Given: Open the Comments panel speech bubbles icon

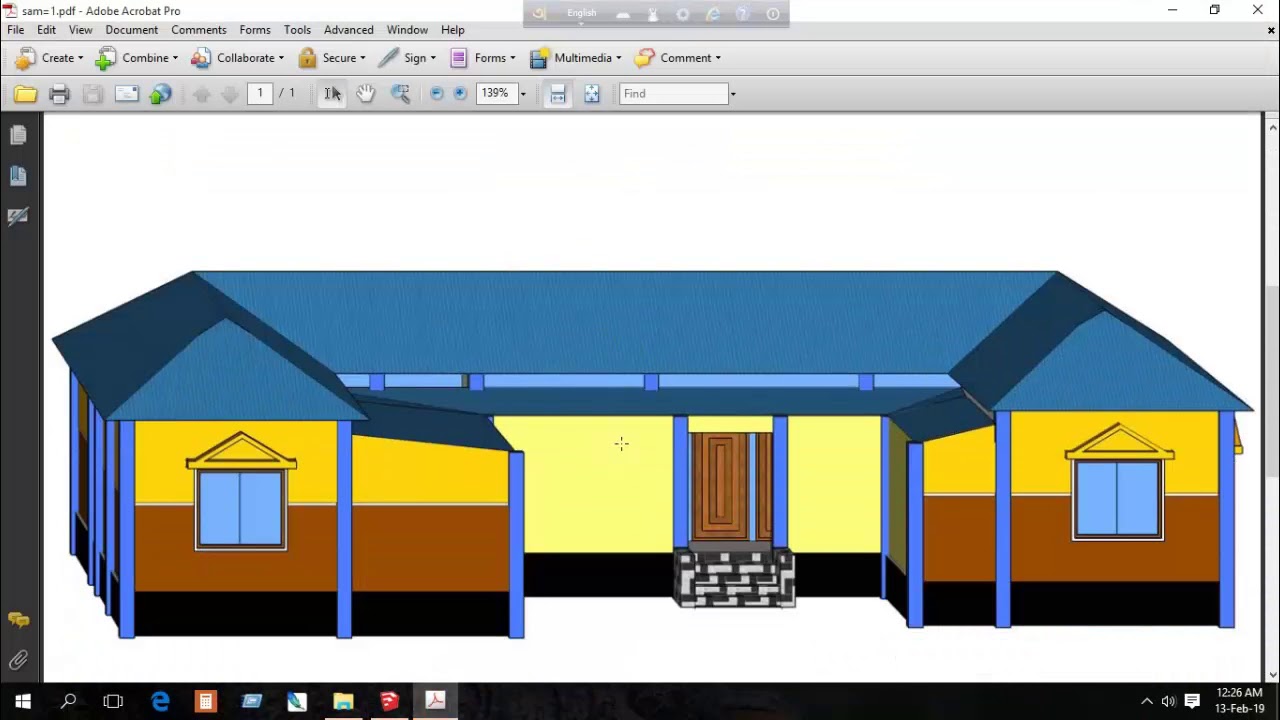Looking at the screenshot, I should tap(18, 620).
